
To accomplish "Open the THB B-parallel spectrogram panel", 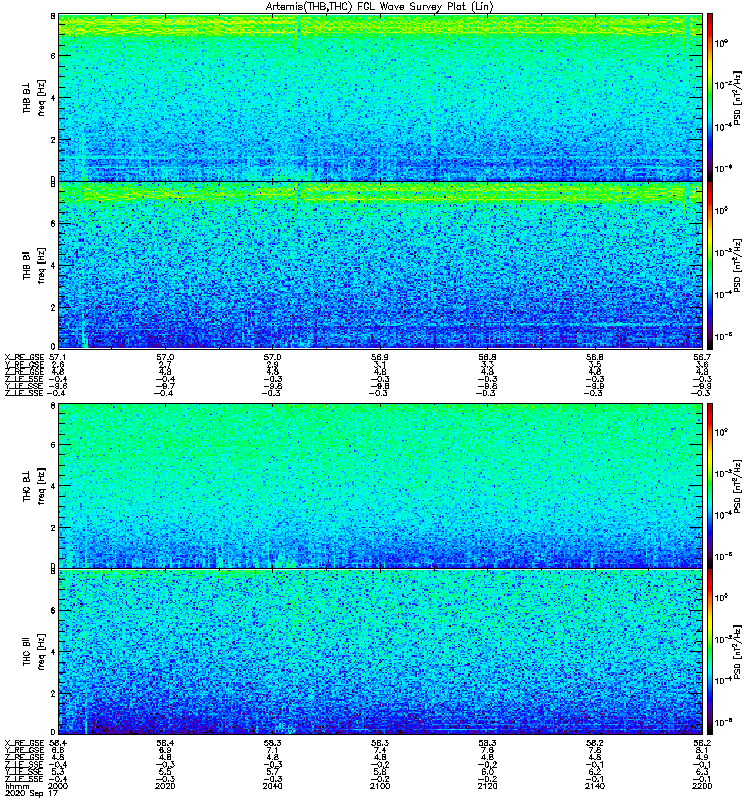I will coord(380,265).
